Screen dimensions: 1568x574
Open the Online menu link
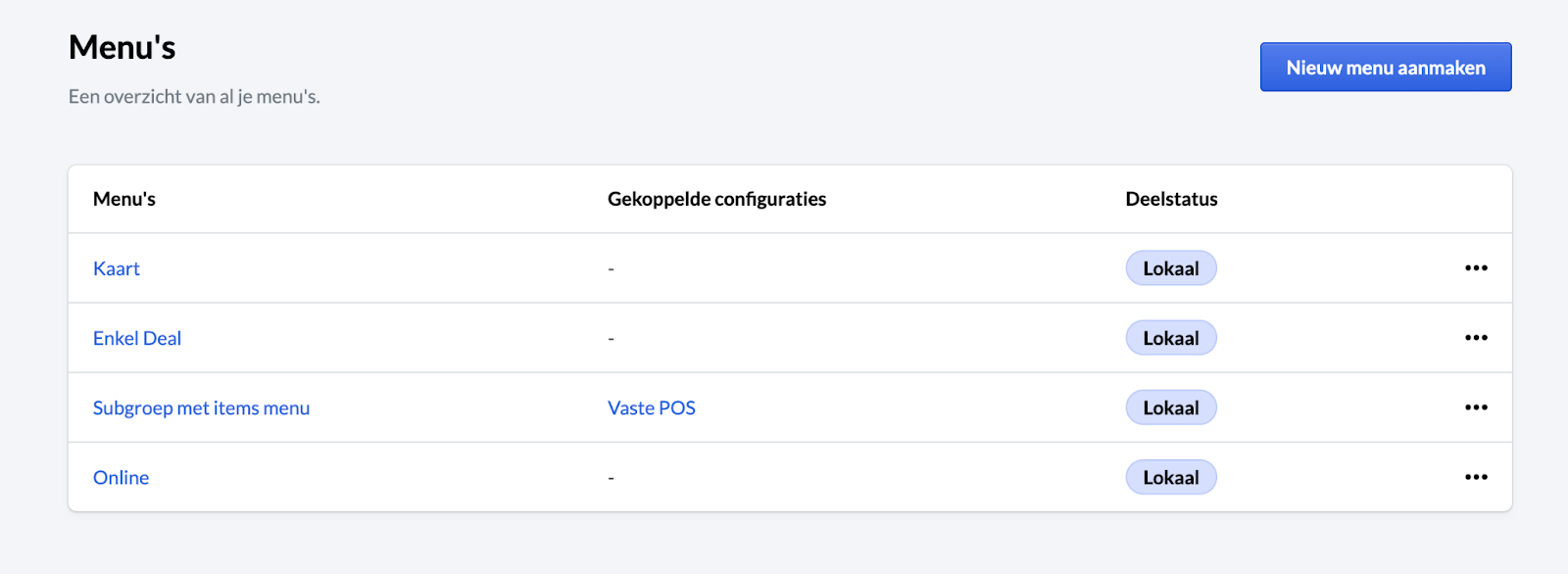(122, 477)
